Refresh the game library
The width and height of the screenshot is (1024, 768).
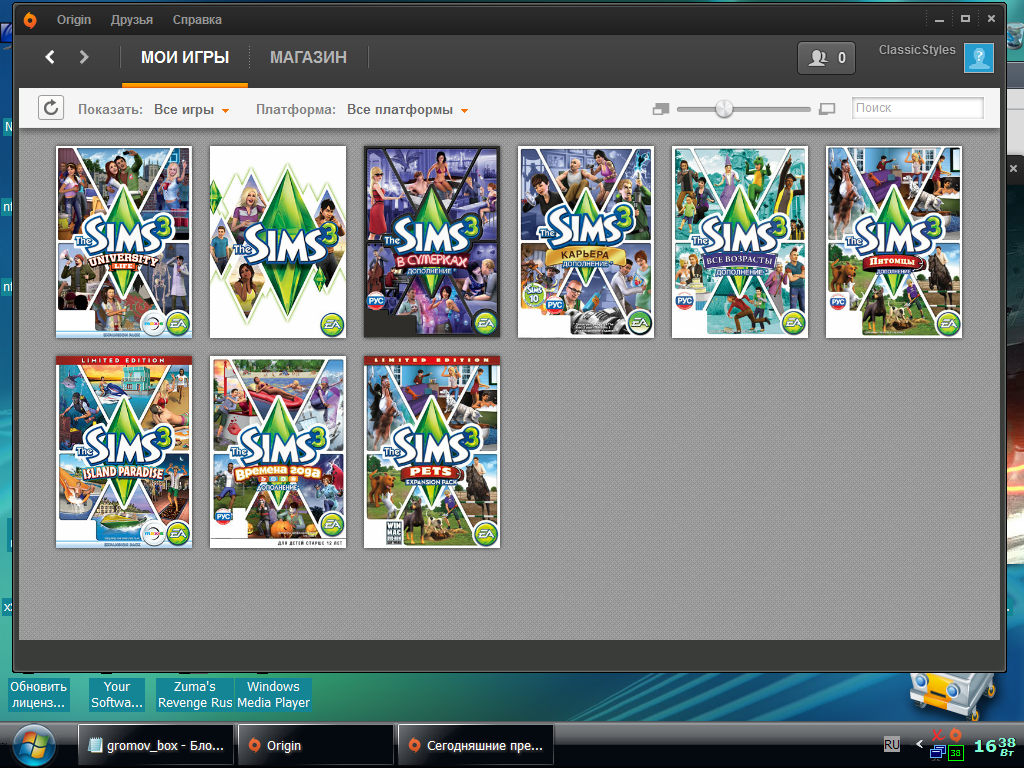(51, 108)
